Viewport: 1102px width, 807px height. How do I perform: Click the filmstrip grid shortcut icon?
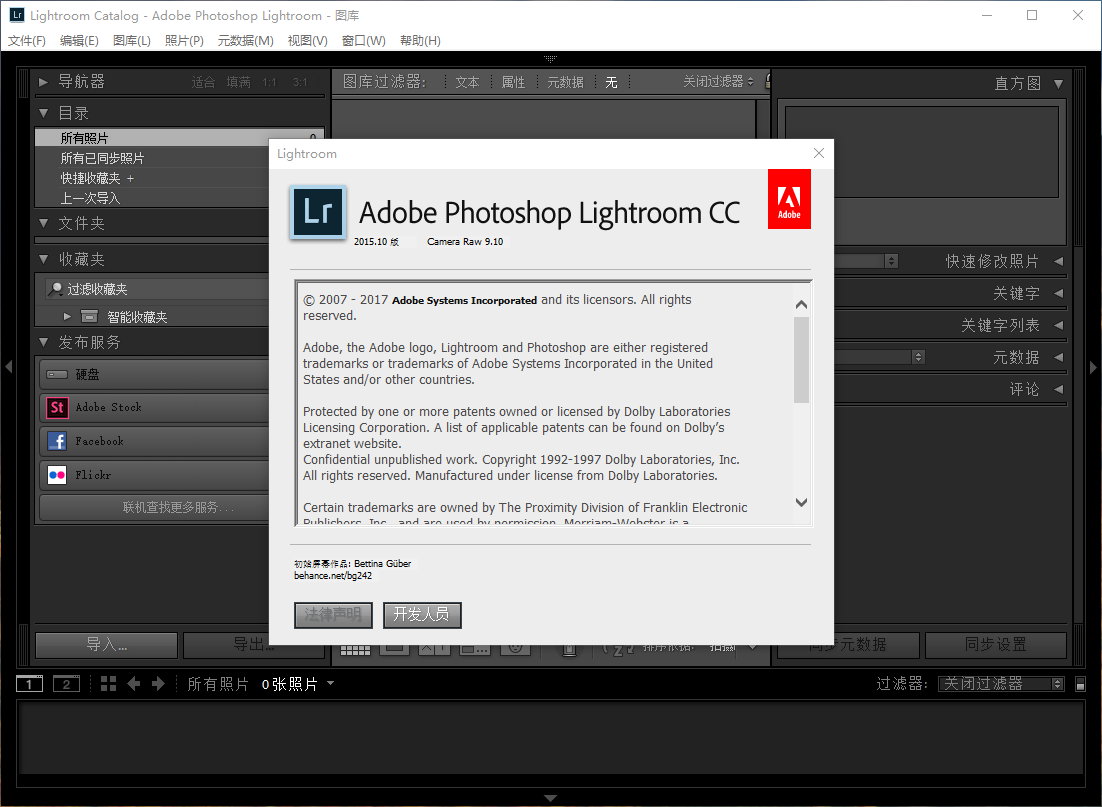point(109,684)
